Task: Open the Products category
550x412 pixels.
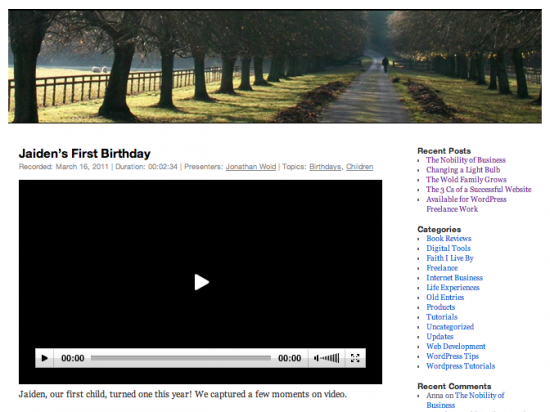Action: (441, 307)
